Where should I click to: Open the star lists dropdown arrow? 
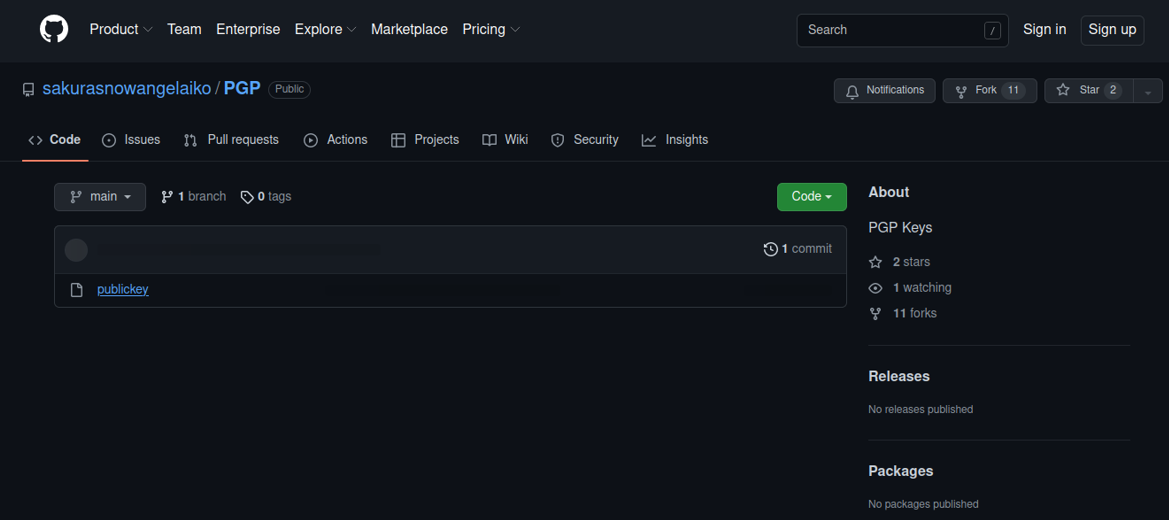pos(1147,90)
